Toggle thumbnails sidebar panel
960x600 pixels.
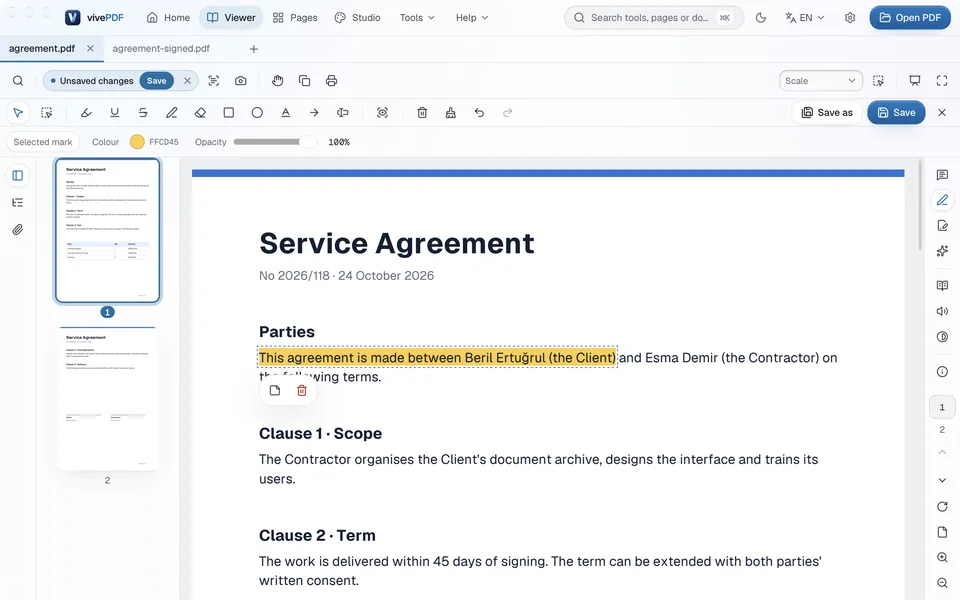[x=18, y=176]
